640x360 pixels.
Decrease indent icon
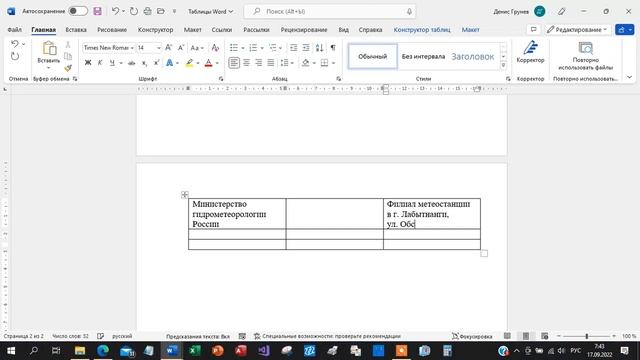pos(293,48)
